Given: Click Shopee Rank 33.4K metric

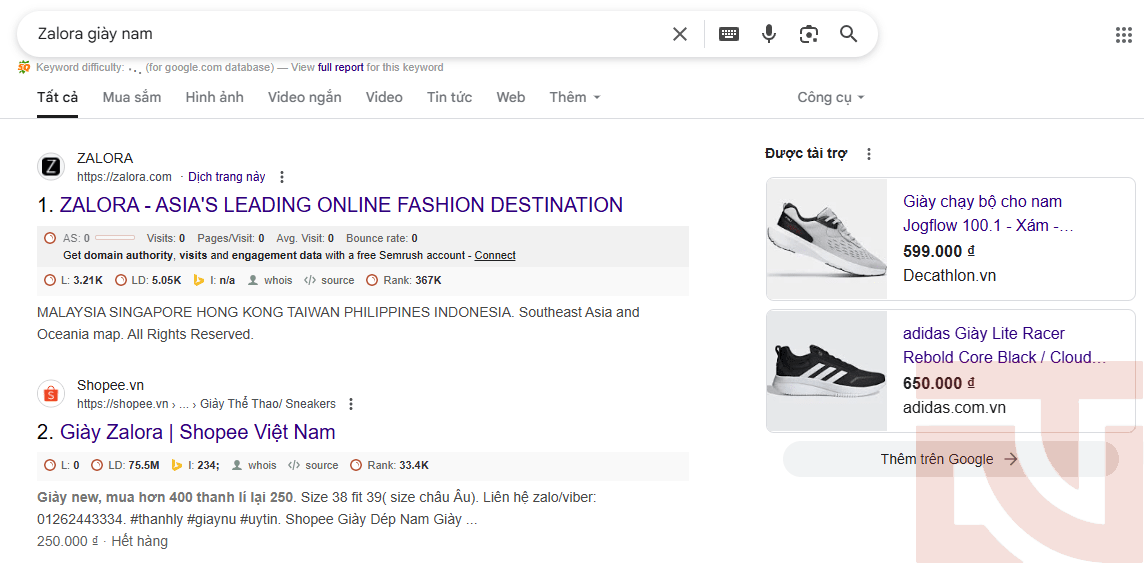Looking at the screenshot, I should click(390, 465).
